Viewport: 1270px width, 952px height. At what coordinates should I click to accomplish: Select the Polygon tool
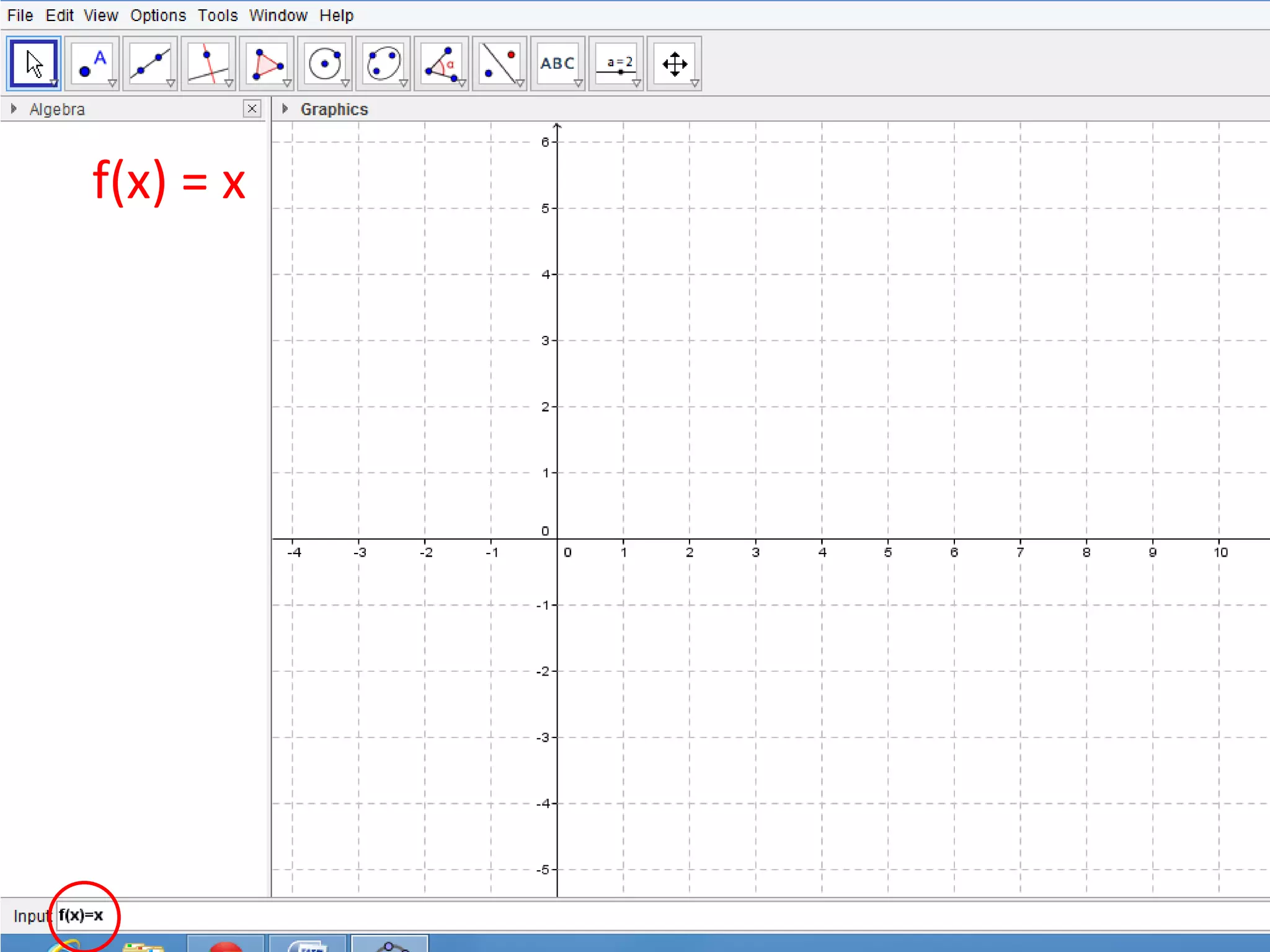pos(267,63)
